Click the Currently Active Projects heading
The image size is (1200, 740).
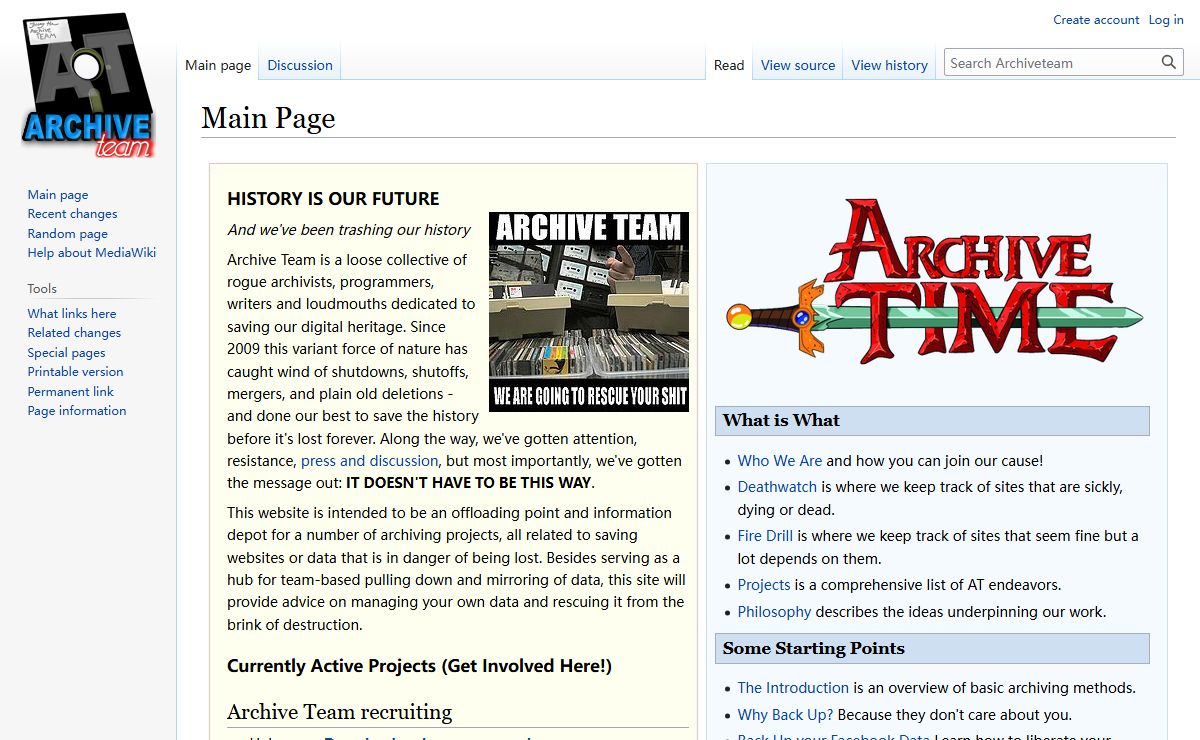419,666
